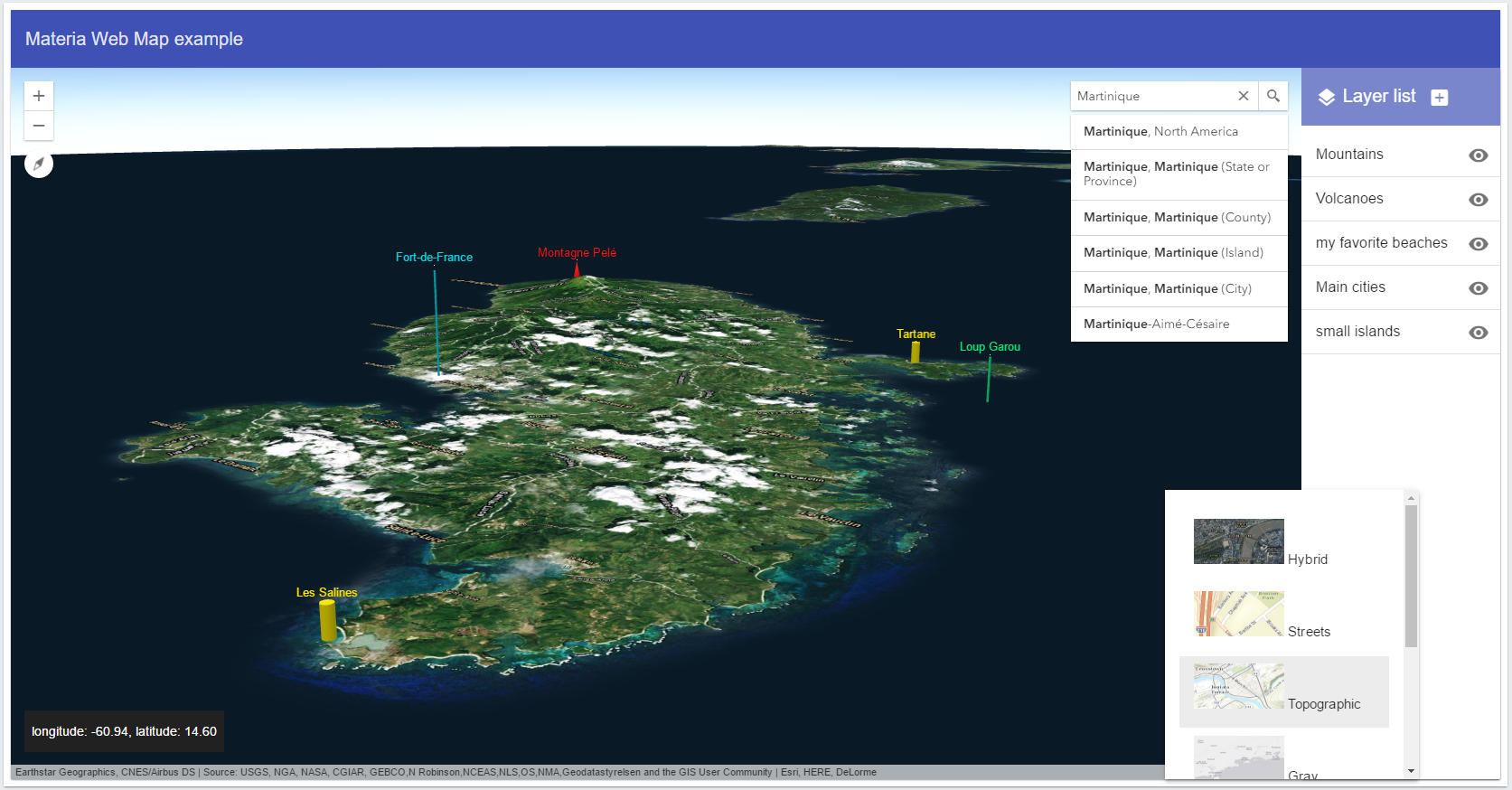Hide the my favorite beaches layer
Image resolution: width=1512 pixels, height=790 pixels.
[1479, 244]
